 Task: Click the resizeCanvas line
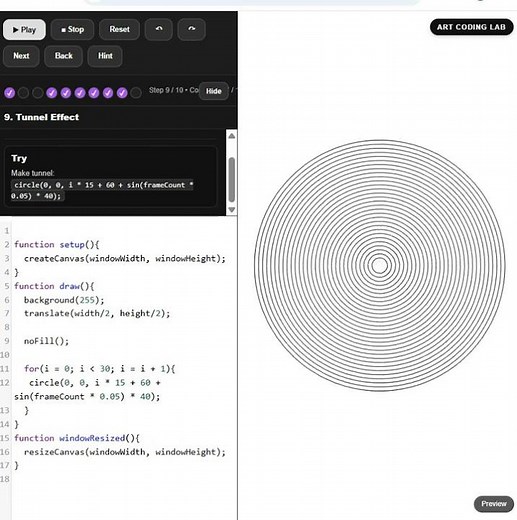(125, 452)
